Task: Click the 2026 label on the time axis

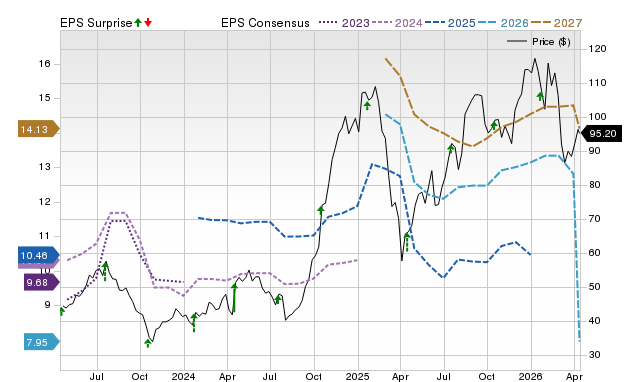Action: point(531,376)
